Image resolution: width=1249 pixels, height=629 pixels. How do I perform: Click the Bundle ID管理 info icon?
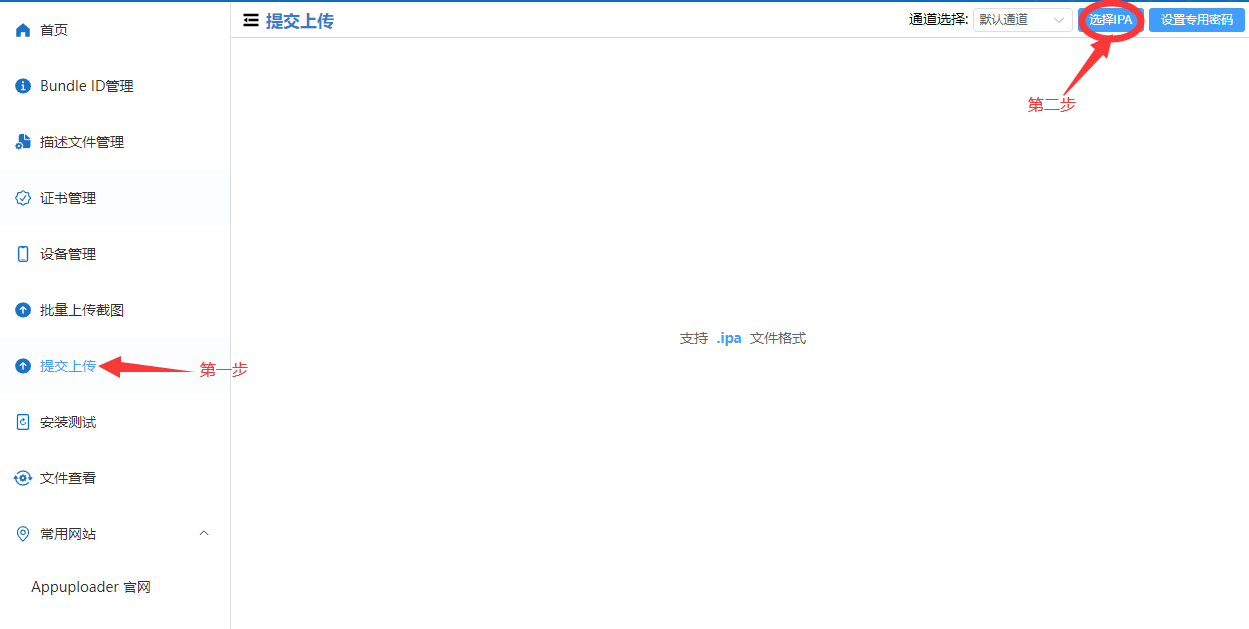[23, 87]
